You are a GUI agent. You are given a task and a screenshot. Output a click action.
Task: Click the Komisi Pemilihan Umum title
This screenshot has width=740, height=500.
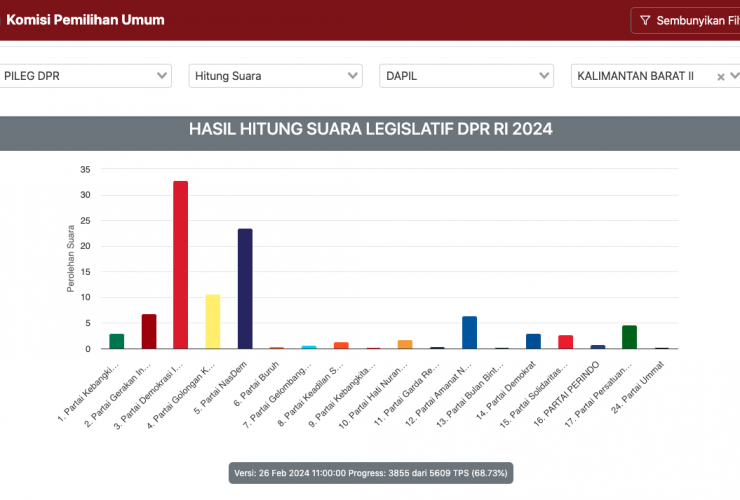point(85,20)
